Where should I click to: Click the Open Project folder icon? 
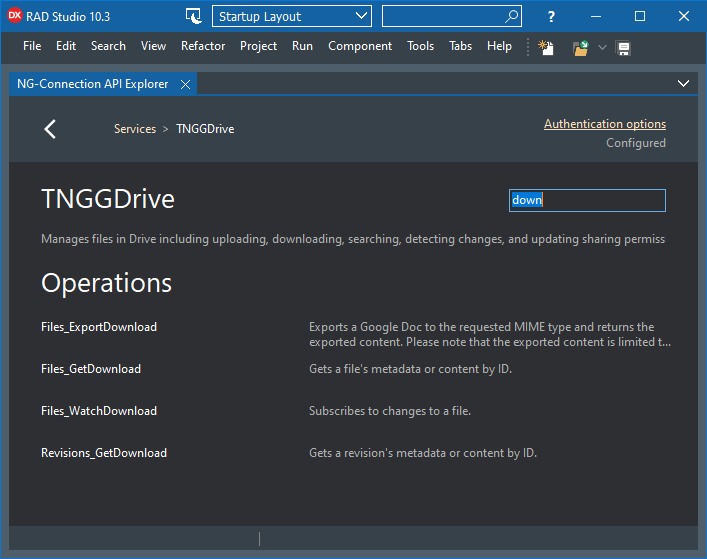[x=580, y=47]
